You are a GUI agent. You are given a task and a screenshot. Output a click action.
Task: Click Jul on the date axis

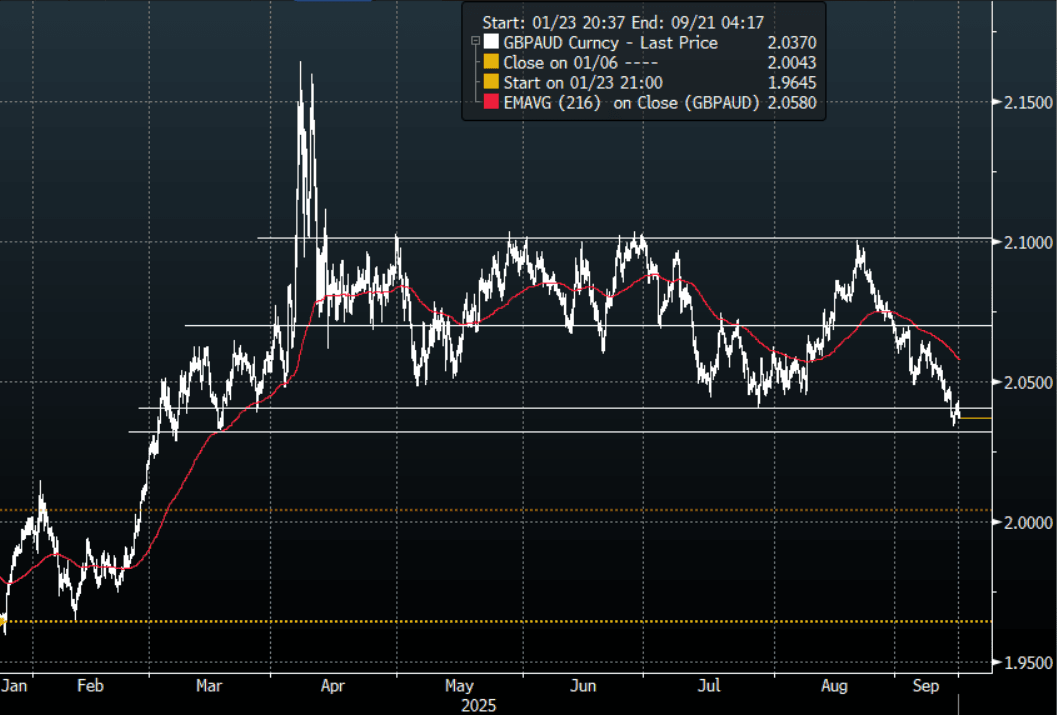(709, 686)
